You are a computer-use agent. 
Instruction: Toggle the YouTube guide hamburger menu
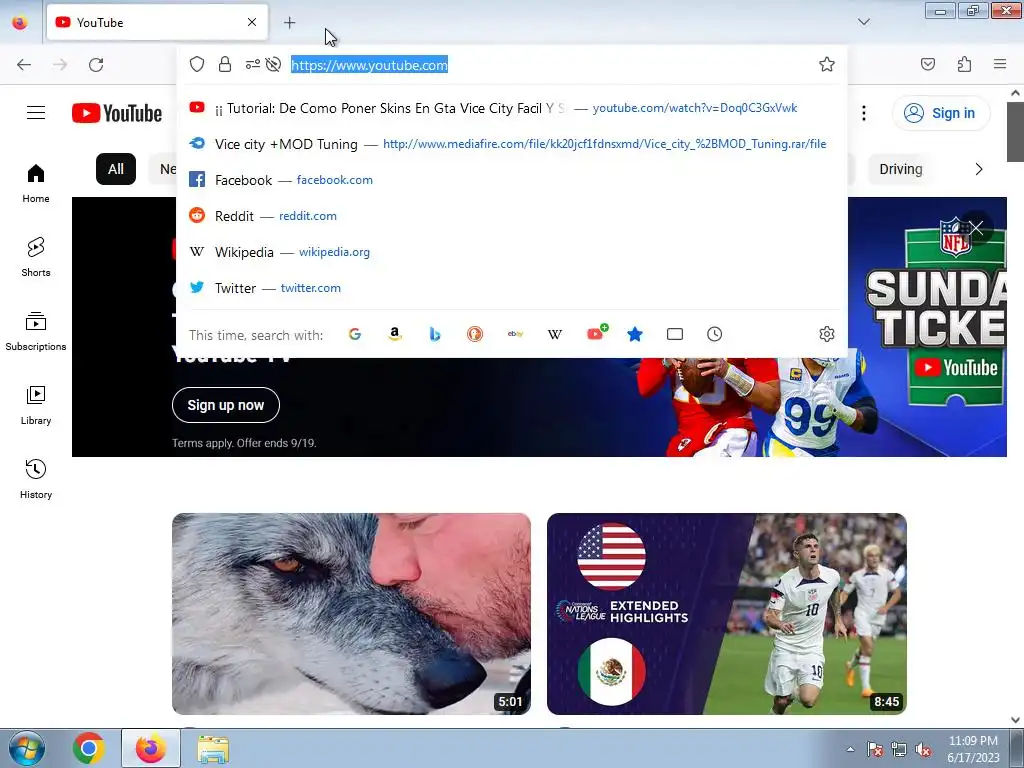pos(36,113)
